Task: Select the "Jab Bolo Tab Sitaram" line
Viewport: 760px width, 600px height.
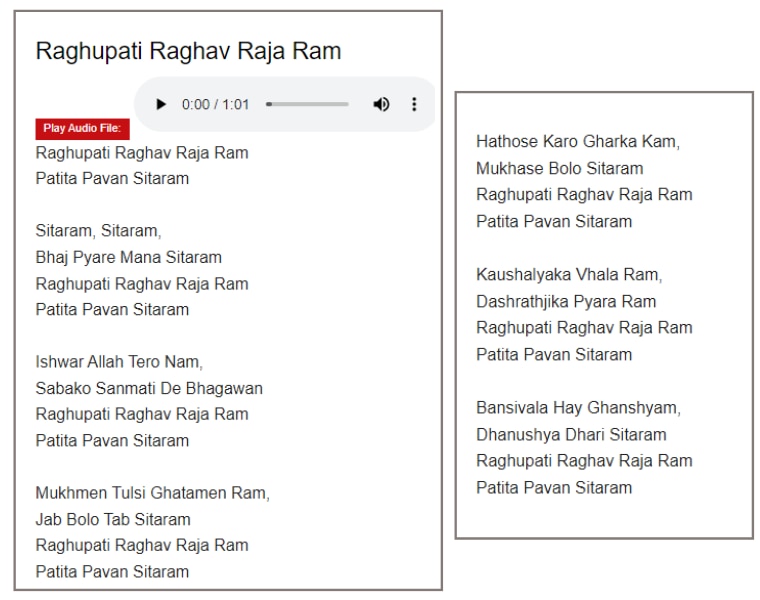Action: pyautogui.click(x=113, y=519)
